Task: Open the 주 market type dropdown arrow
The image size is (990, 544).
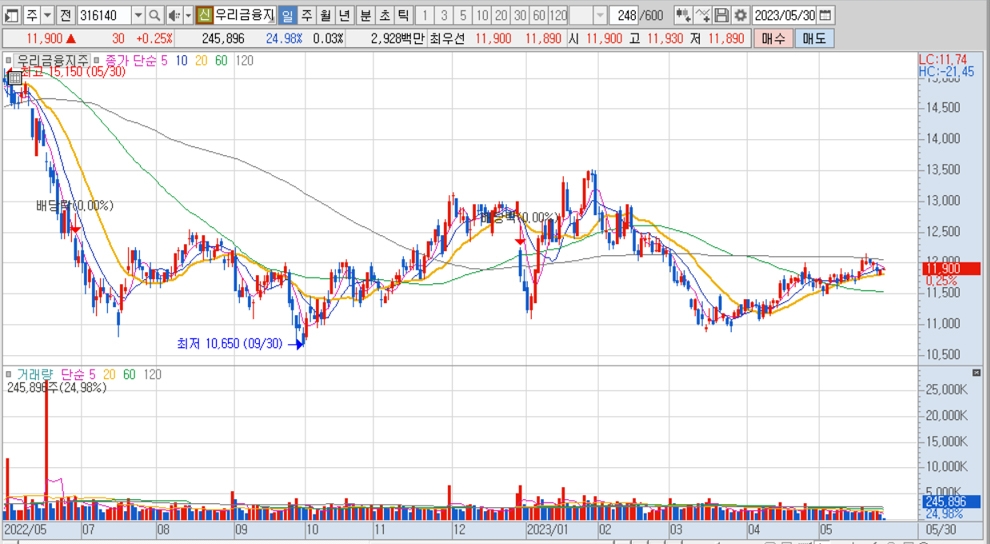Action: pos(48,16)
